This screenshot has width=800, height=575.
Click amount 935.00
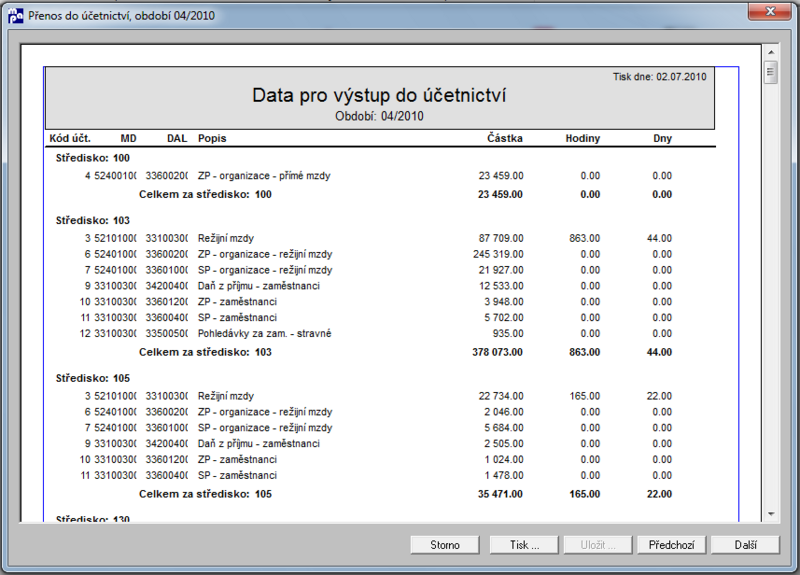coord(508,333)
